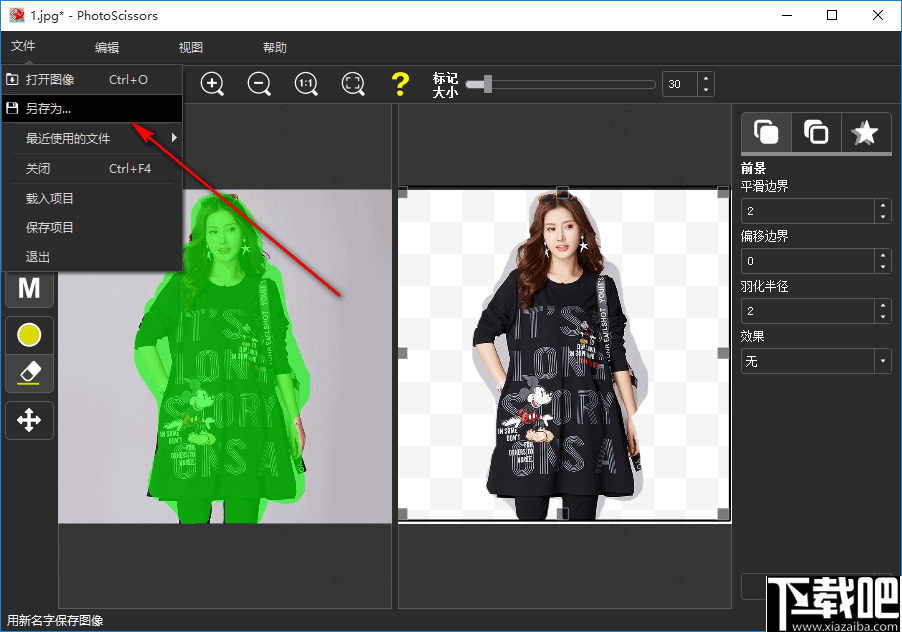902x632 pixels.
Task: Click the zoom in magnifier icon
Action: [x=212, y=84]
